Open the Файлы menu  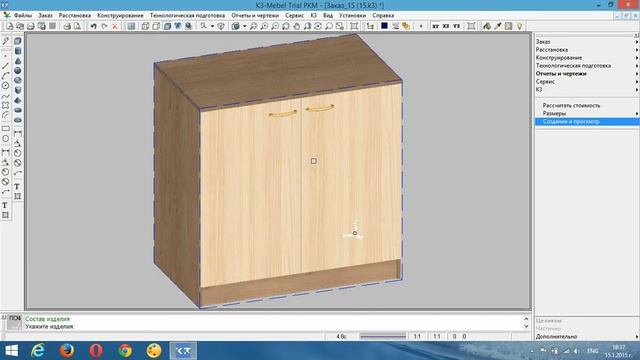(x=22, y=16)
